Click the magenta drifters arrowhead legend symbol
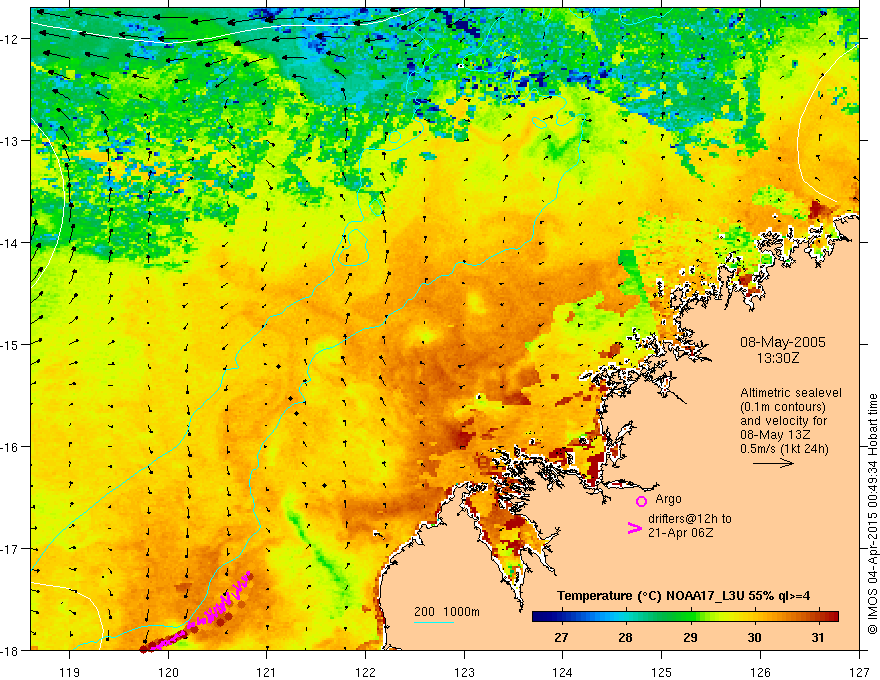This screenshot has height=680, width=880. (x=635, y=527)
